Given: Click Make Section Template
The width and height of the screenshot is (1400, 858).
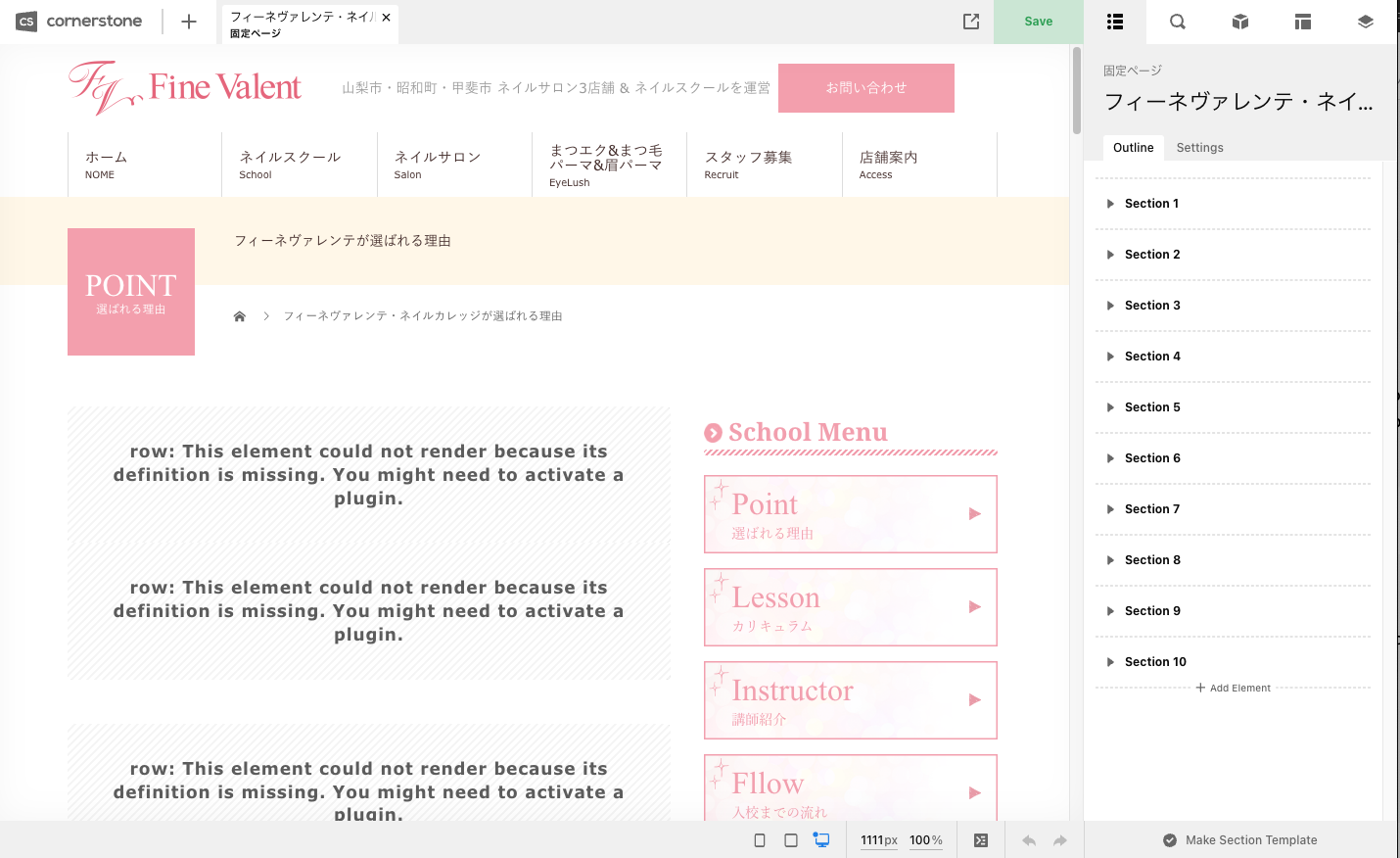Looking at the screenshot, I should (1239, 840).
